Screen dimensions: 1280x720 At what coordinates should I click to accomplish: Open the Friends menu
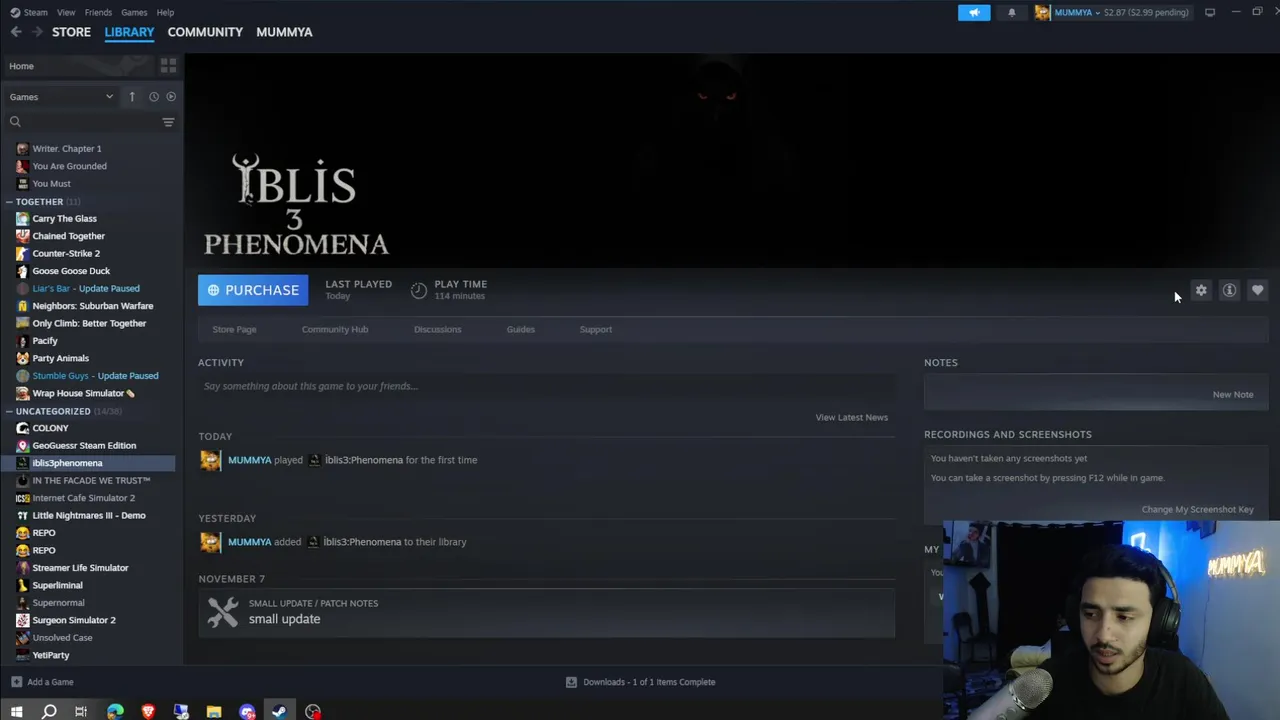coord(98,12)
